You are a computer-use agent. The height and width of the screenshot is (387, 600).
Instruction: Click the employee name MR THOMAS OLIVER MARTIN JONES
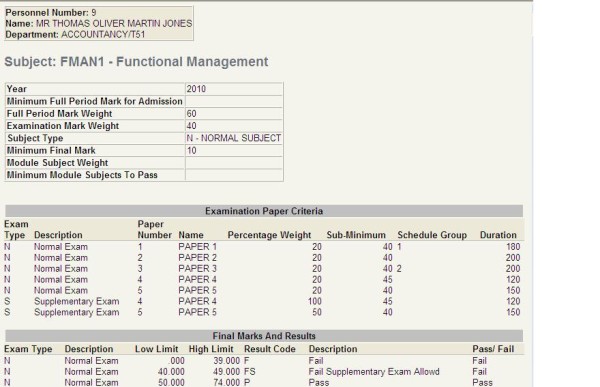(x=114, y=23)
